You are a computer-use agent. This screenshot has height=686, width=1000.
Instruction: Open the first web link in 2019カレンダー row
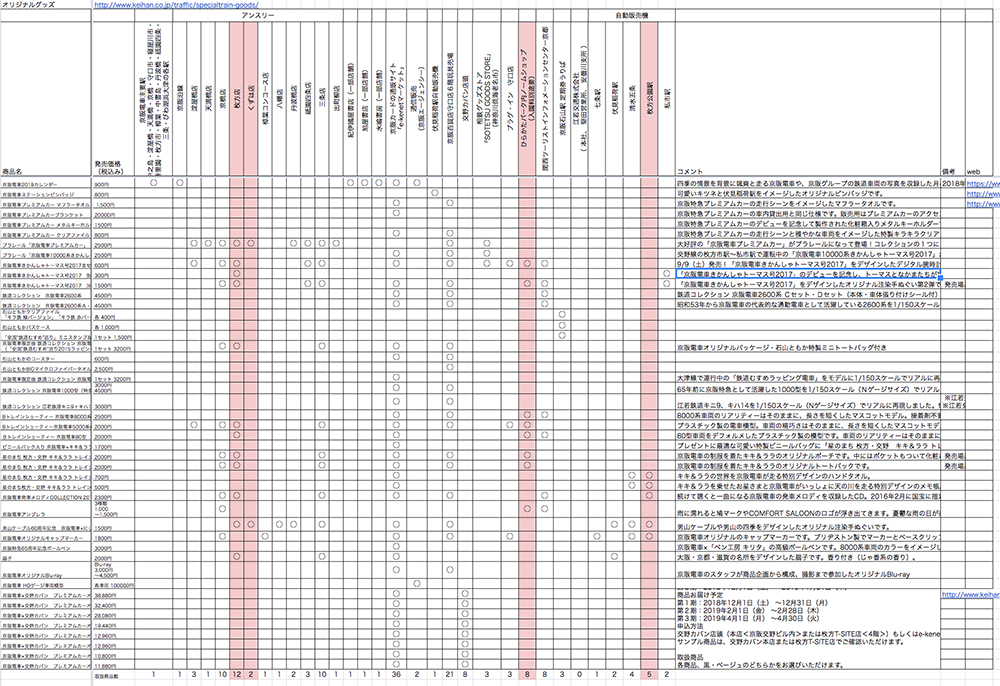[981, 184]
